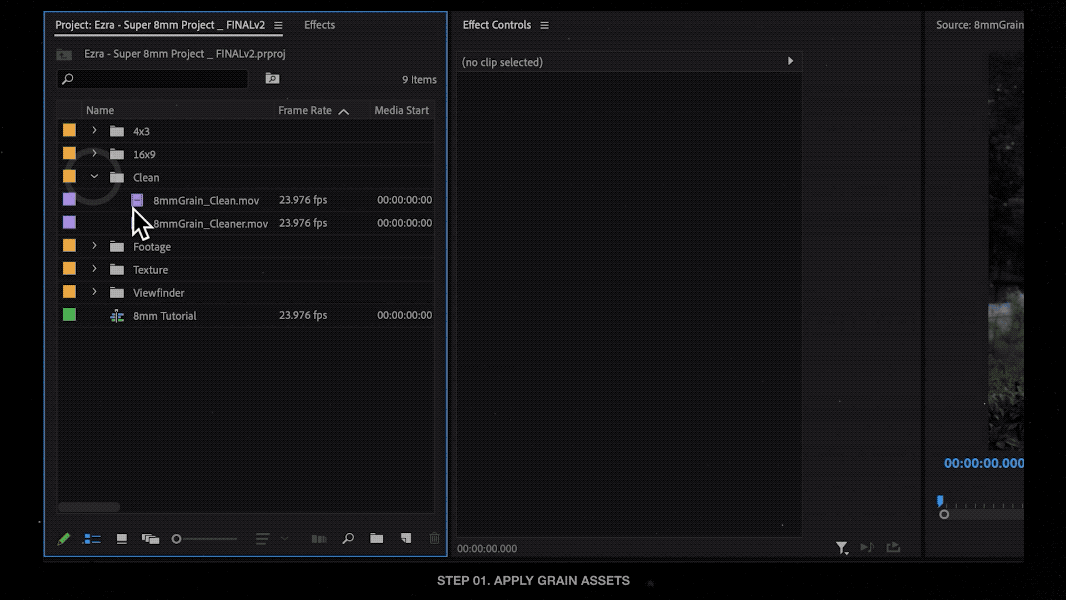Open Sort Icons menu button

262,539
